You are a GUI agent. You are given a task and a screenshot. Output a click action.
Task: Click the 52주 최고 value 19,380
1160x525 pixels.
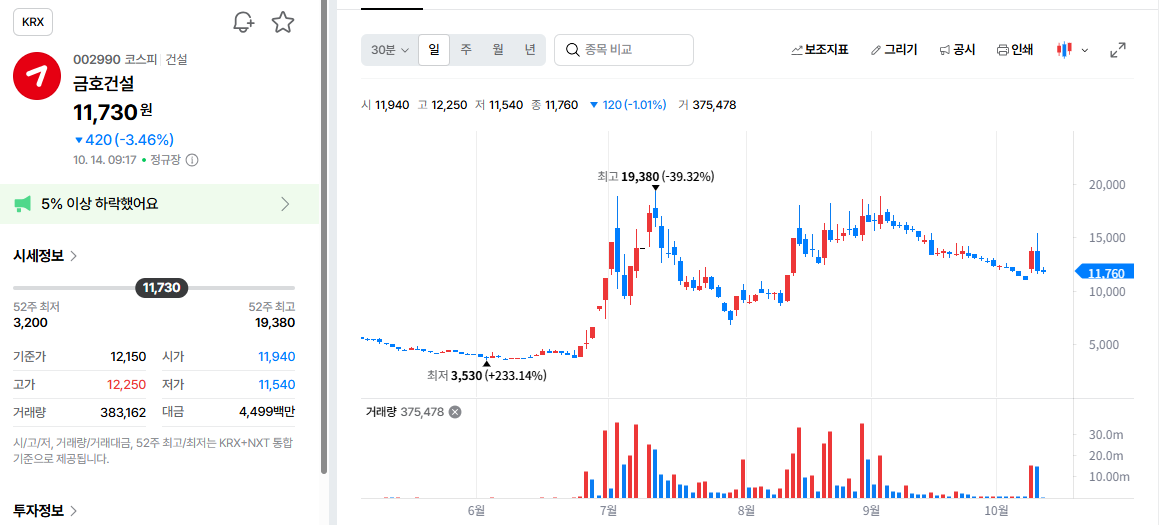point(274,322)
